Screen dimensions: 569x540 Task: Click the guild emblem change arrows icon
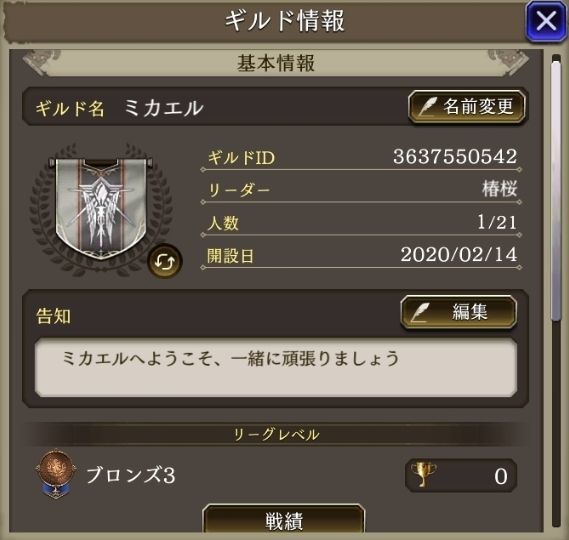[165, 261]
